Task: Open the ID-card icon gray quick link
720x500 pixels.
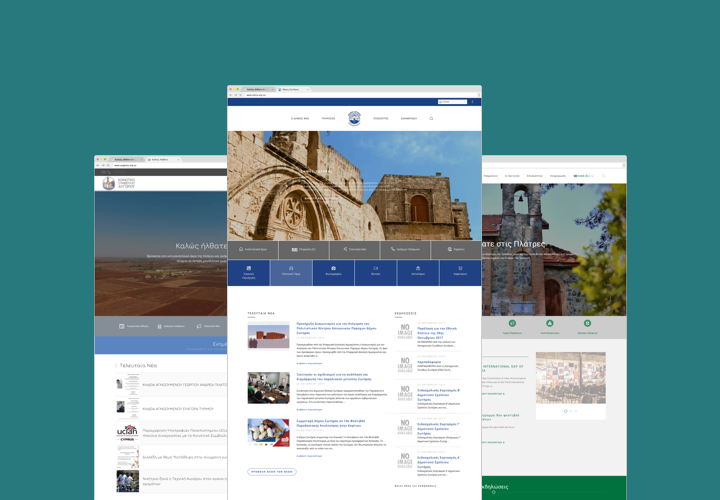Action: 304,249
